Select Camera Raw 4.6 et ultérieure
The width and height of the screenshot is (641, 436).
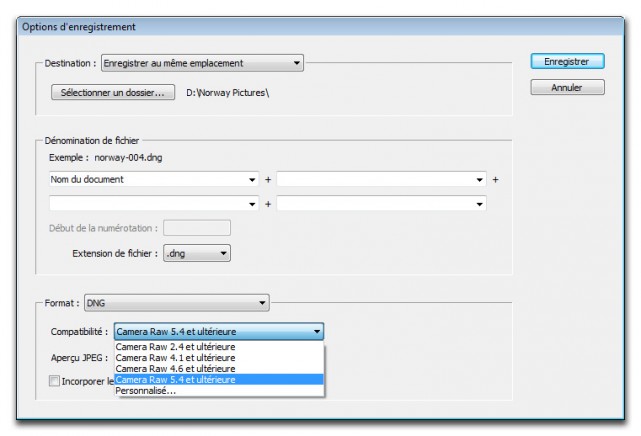pos(219,369)
